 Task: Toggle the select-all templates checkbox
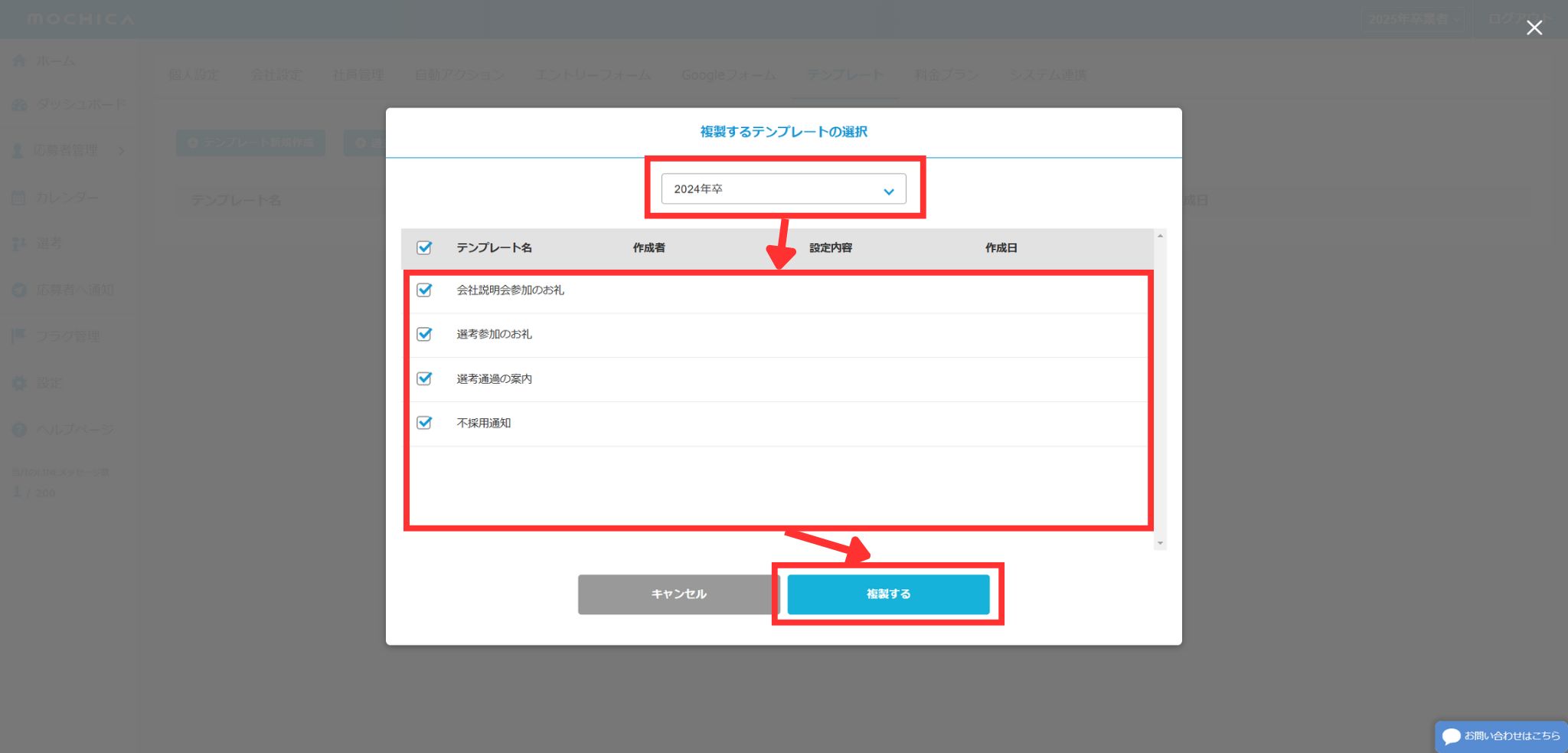click(x=424, y=247)
